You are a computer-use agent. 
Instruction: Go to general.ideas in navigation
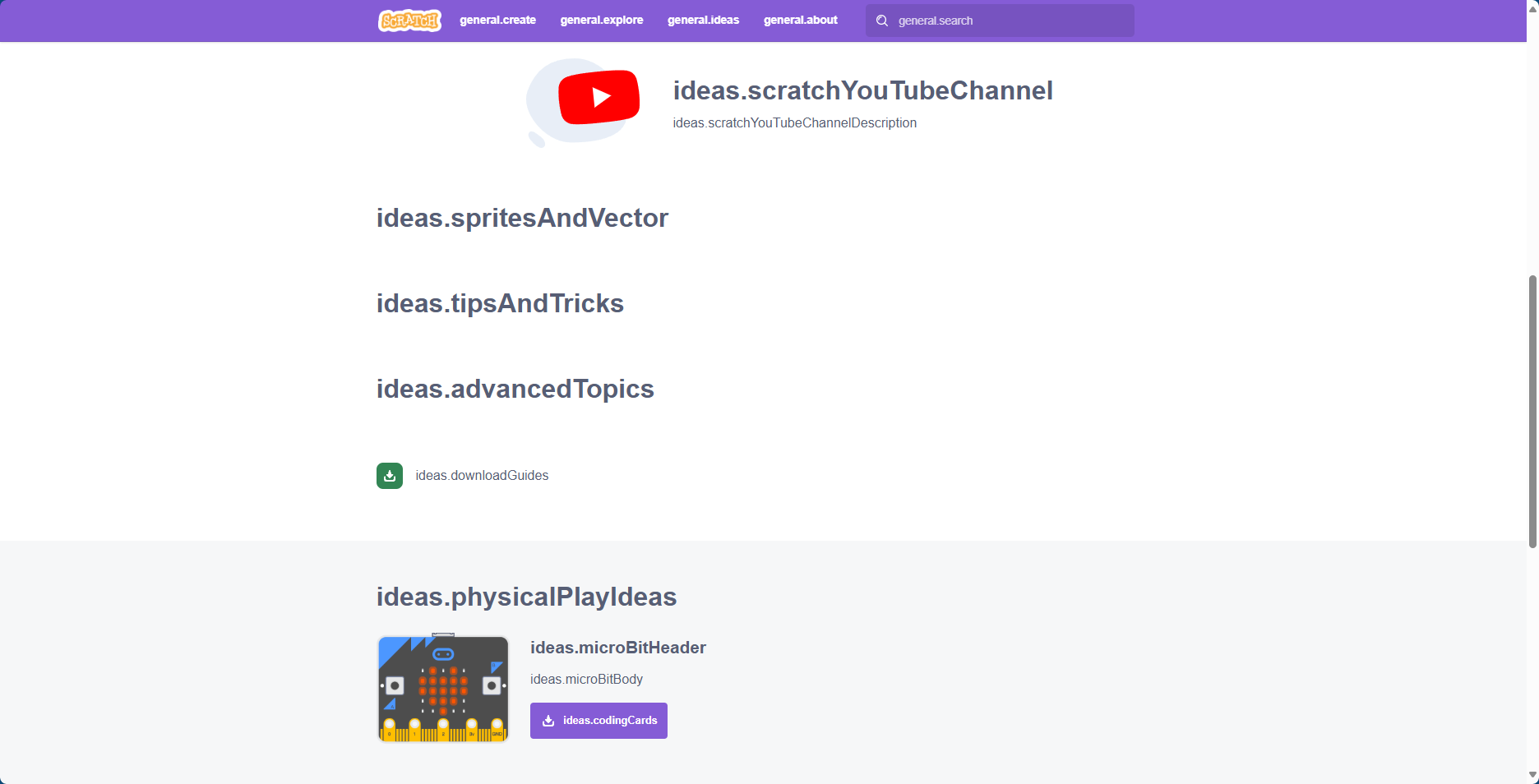[x=703, y=21]
